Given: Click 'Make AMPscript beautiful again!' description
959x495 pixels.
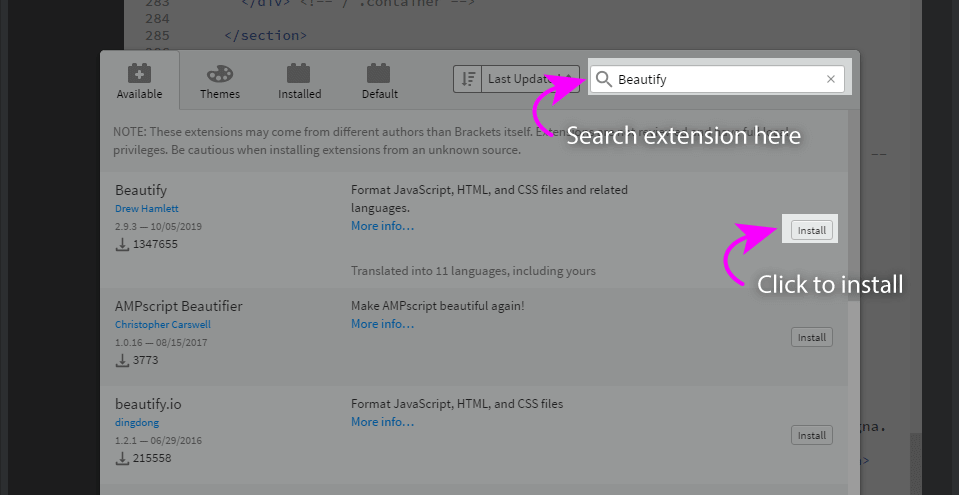Looking at the screenshot, I should click(438, 305).
